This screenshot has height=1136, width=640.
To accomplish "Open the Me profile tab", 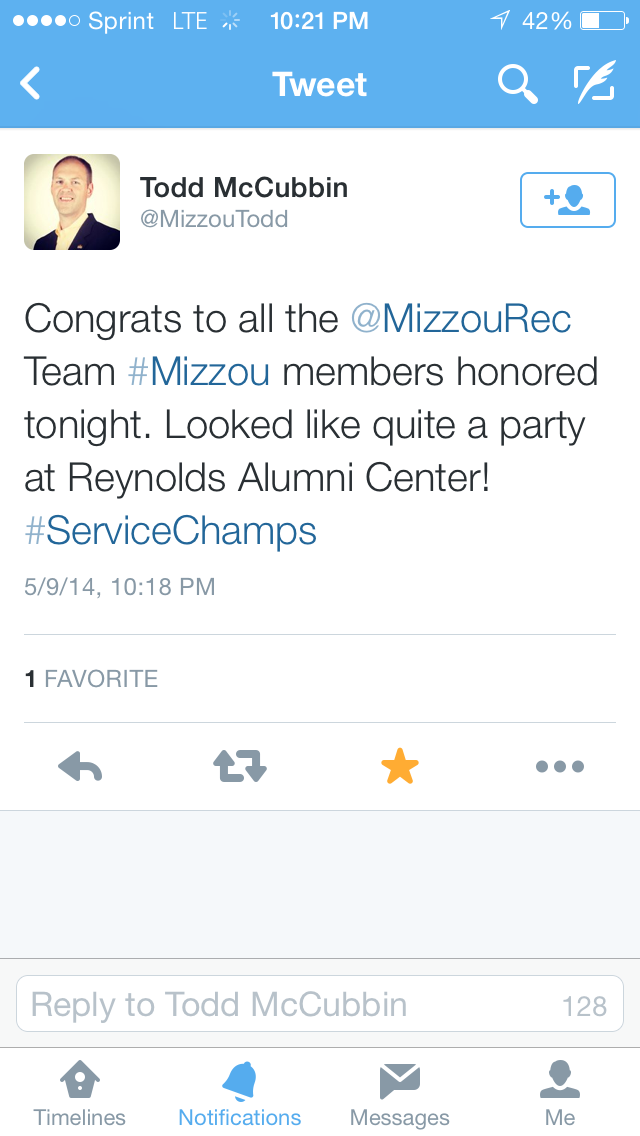I will click(560, 1093).
